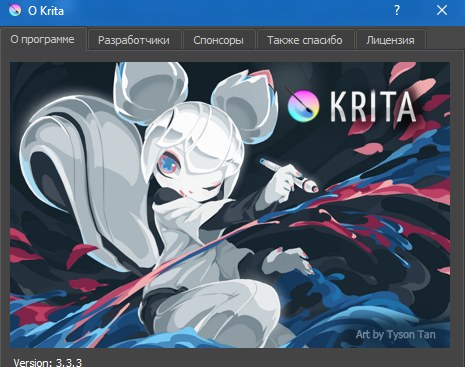The height and width of the screenshot is (367, 465).
Task: Click the question mark help button
Action: click(397, 11)
